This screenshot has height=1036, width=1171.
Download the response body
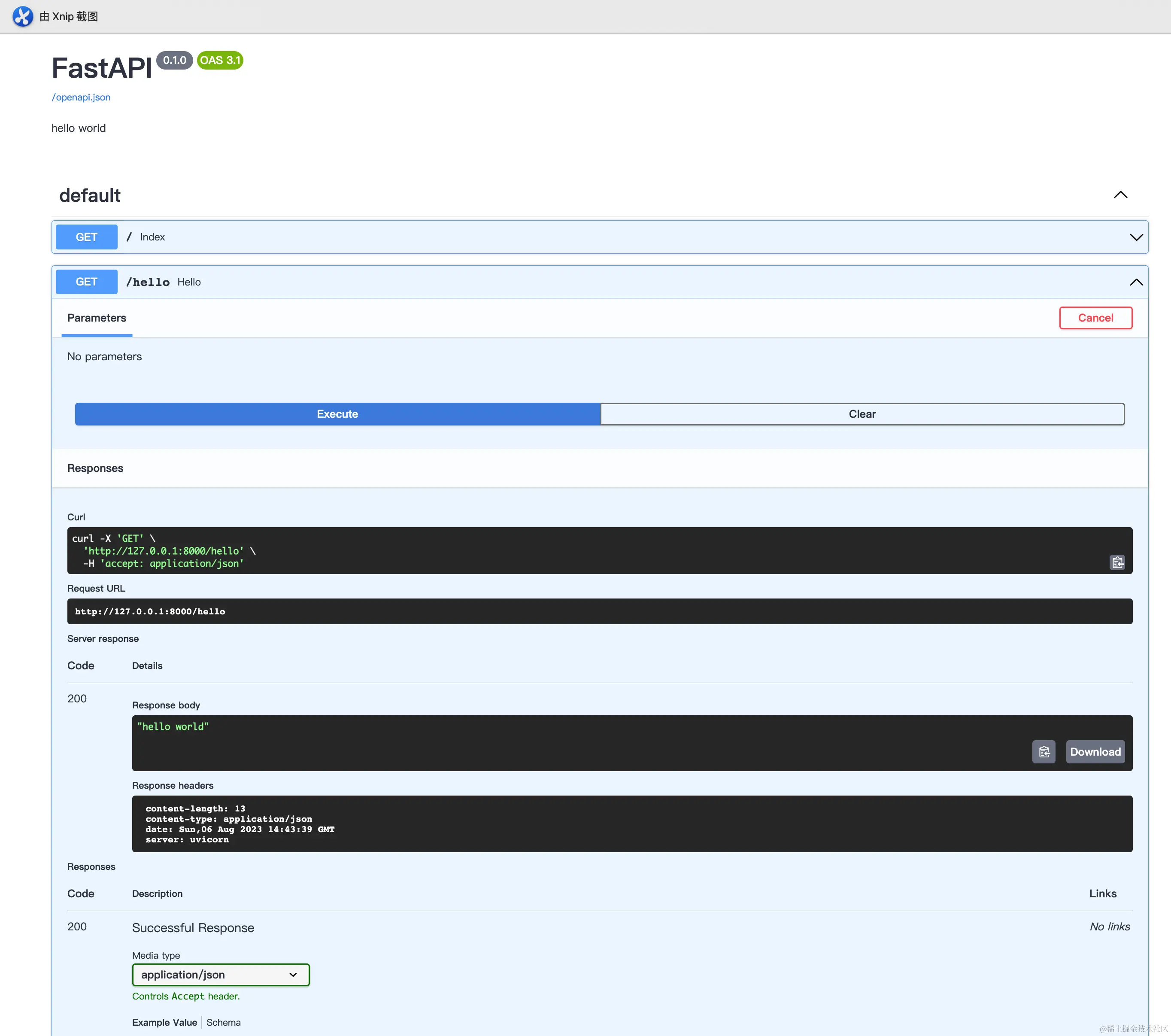pos(1095,751)
